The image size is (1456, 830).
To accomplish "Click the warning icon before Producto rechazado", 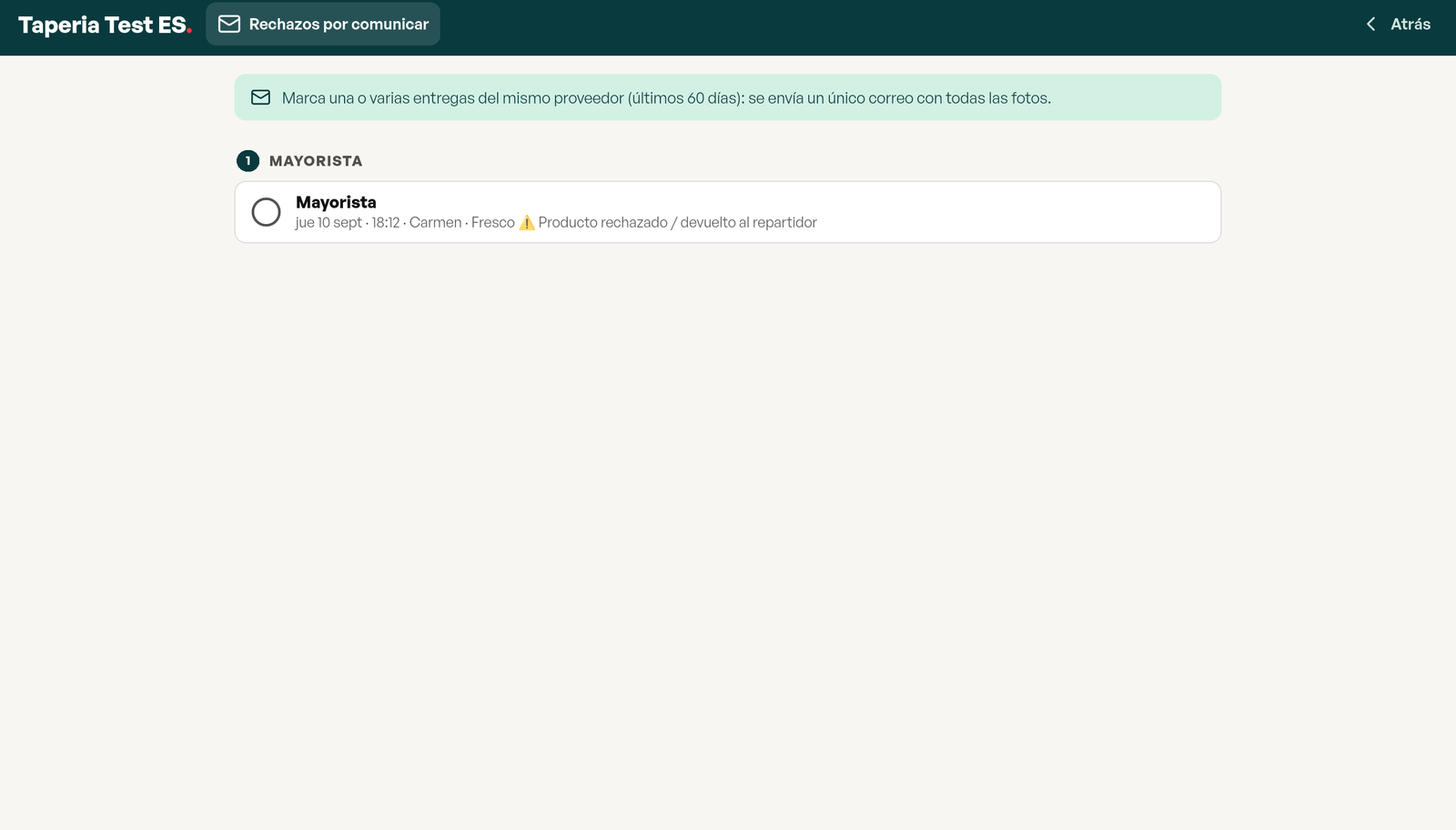I will 527,223.
